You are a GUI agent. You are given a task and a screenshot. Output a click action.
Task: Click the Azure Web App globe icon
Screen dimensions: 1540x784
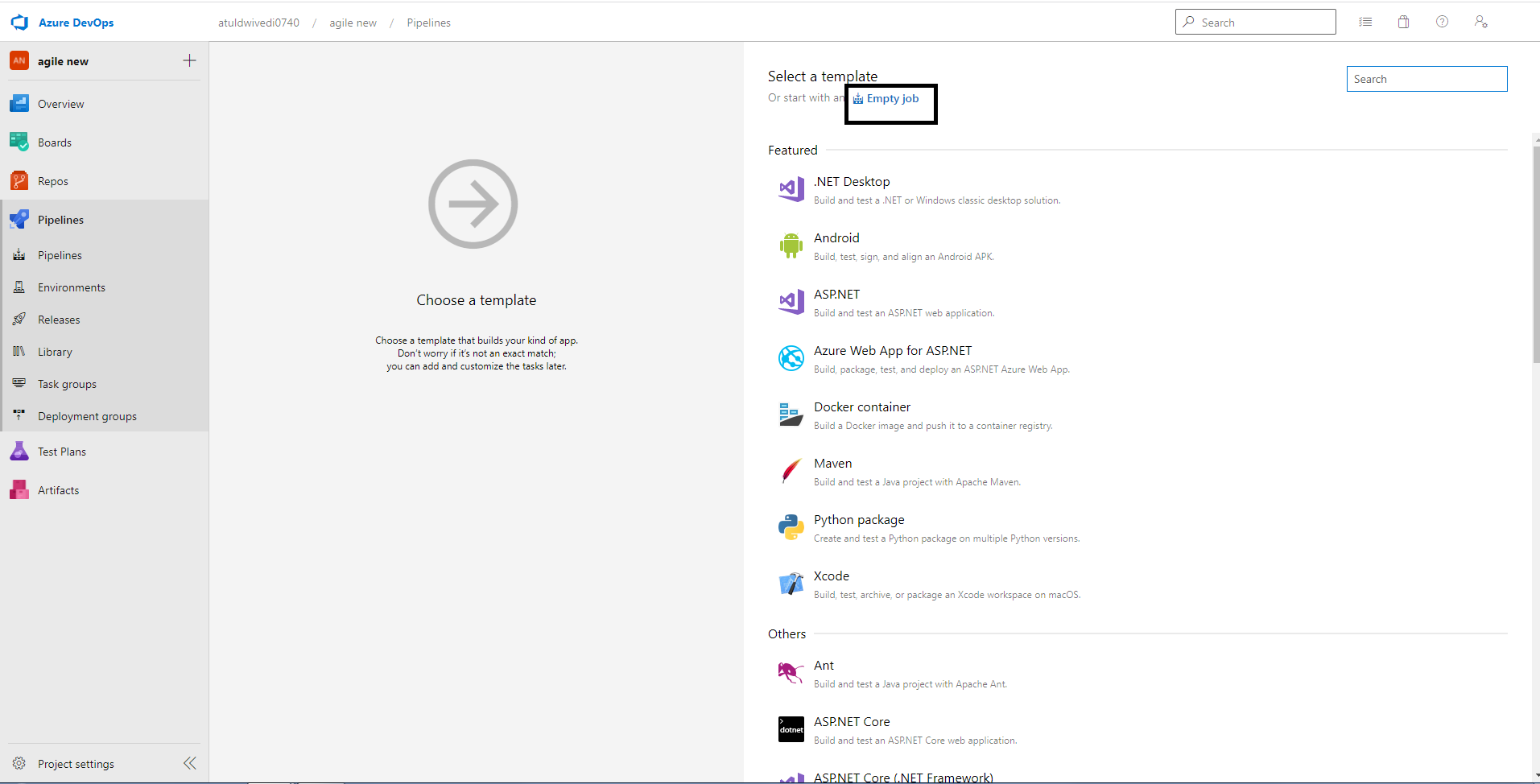pyautogui.click(x=791, y=358)
